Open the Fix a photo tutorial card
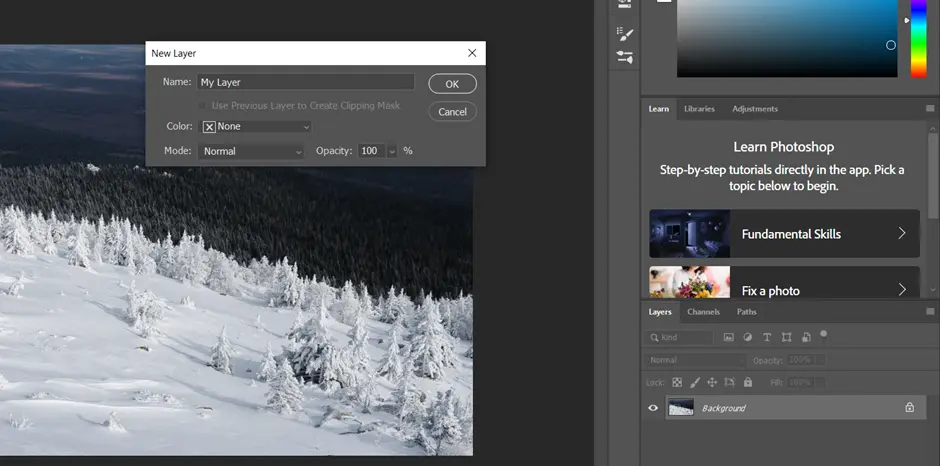The width and height of the screenshot is (940, 466). [x=784, y=282]
